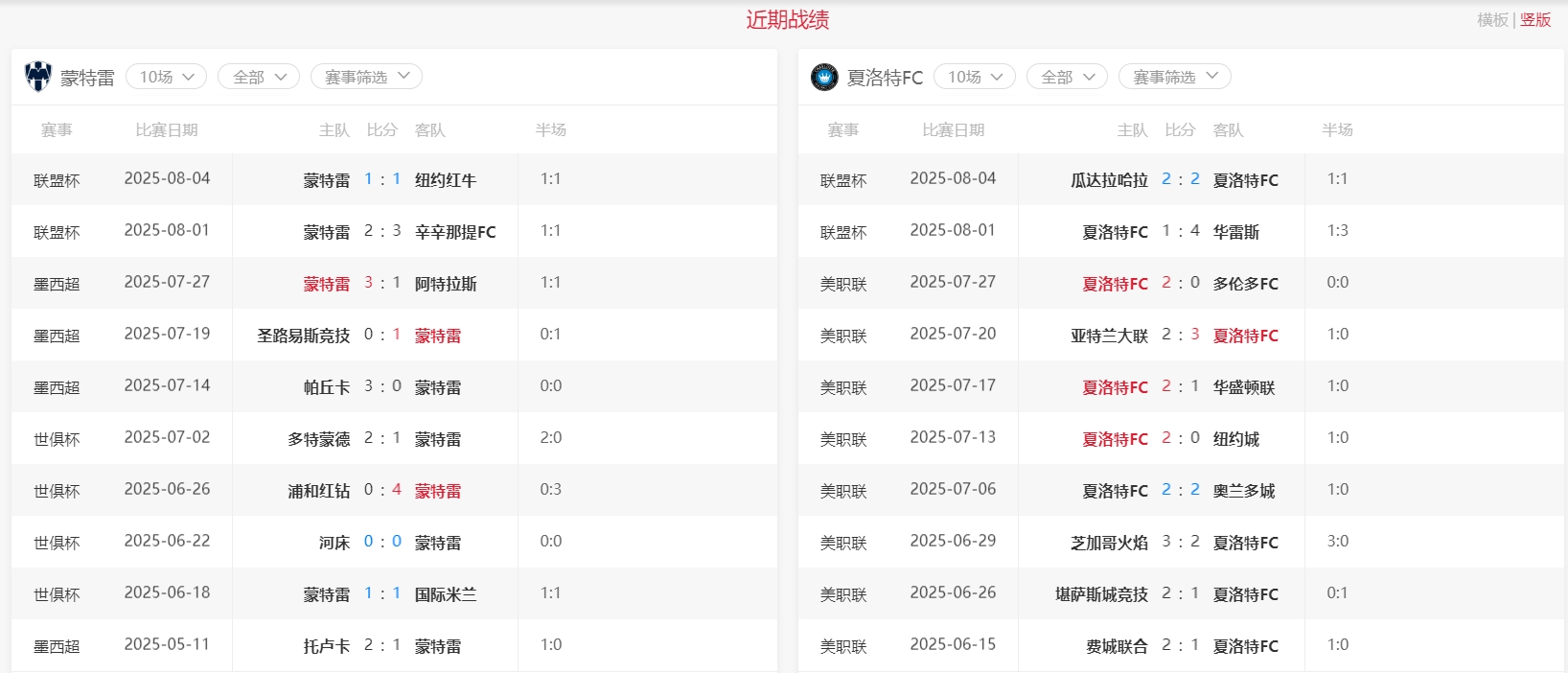Click 纽约红牛 team name in Monterrey table
Viewport: 1568px width, 673px height.
point(446,180)
